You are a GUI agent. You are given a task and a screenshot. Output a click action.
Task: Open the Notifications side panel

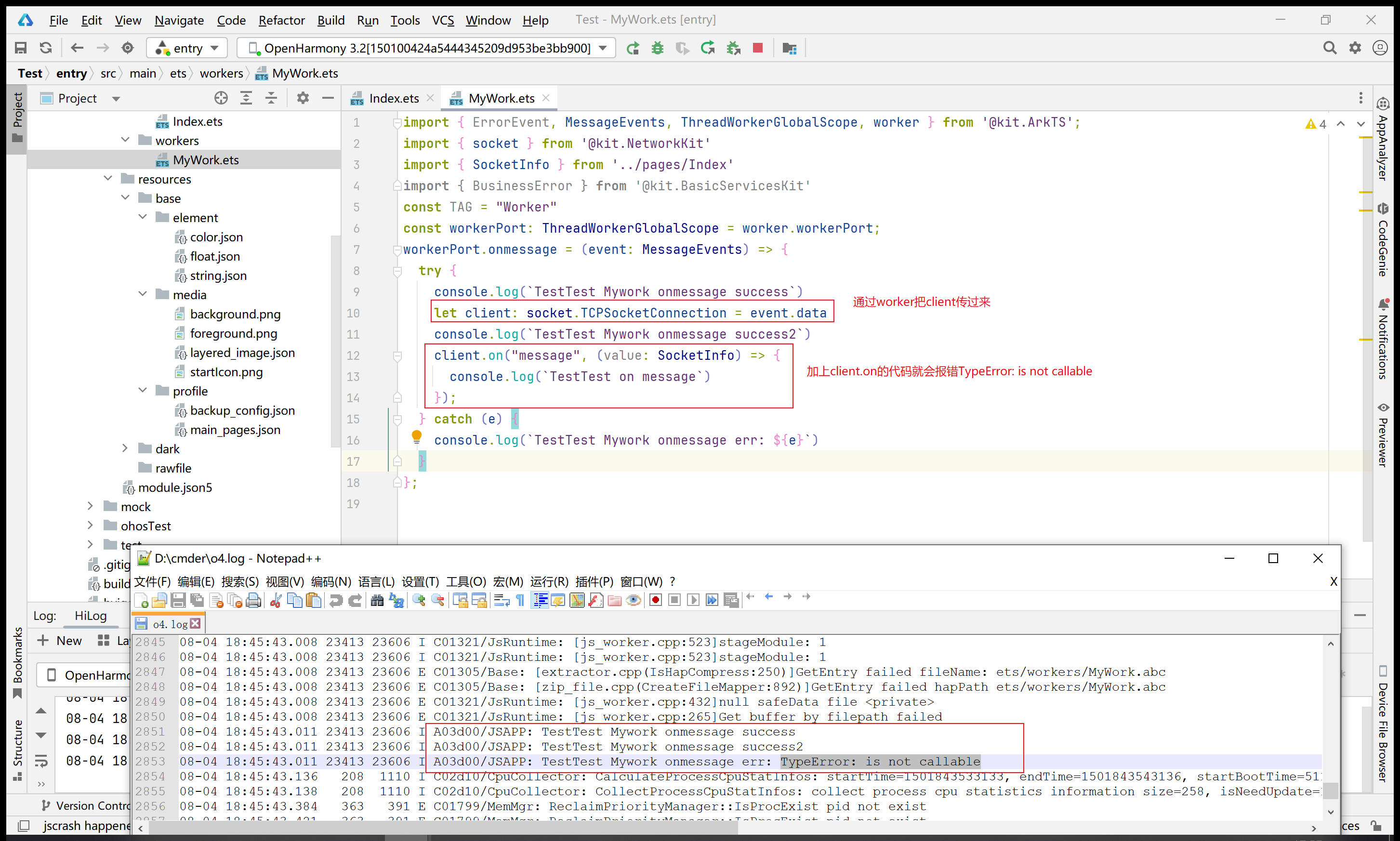(x=1383, y=339)
